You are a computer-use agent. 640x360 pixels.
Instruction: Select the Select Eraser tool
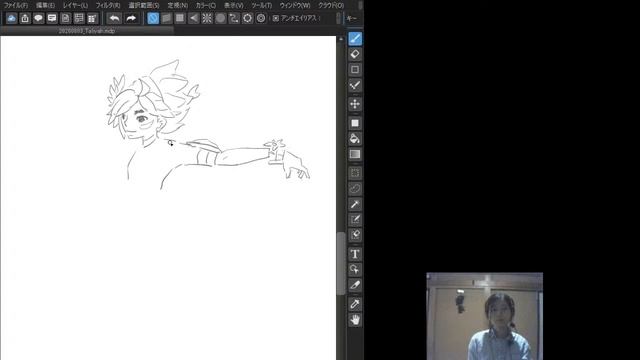(x=355, y=235)
